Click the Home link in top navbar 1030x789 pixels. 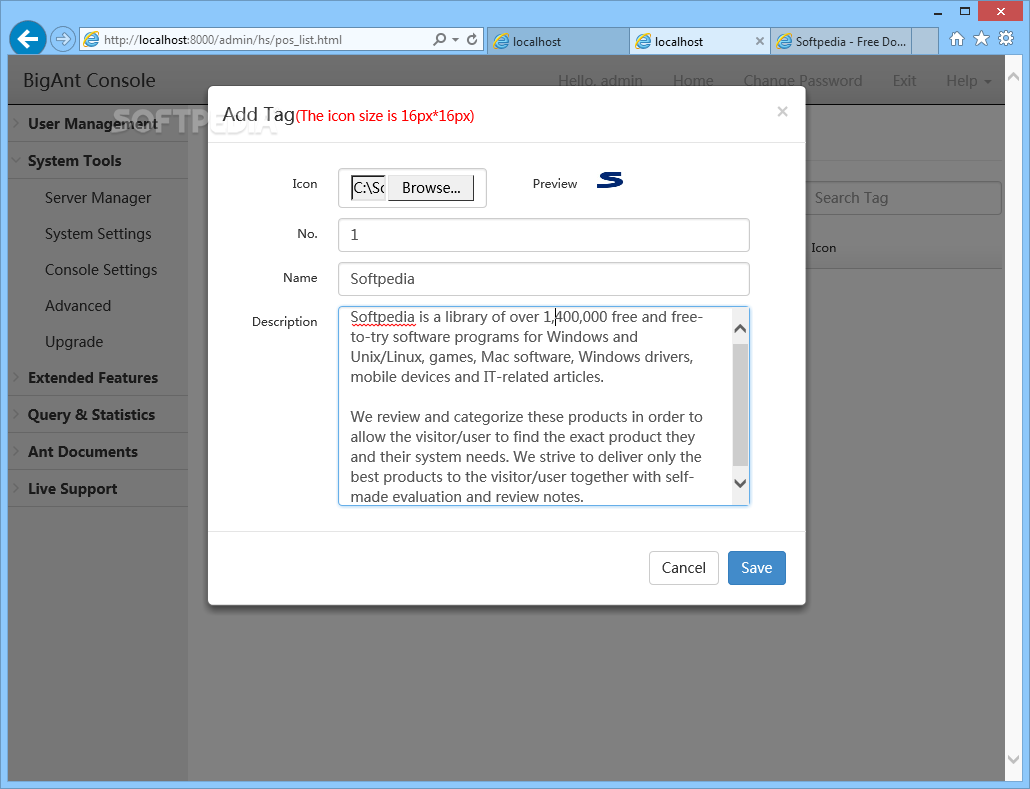pyautogui.click(x=693, y=81)
